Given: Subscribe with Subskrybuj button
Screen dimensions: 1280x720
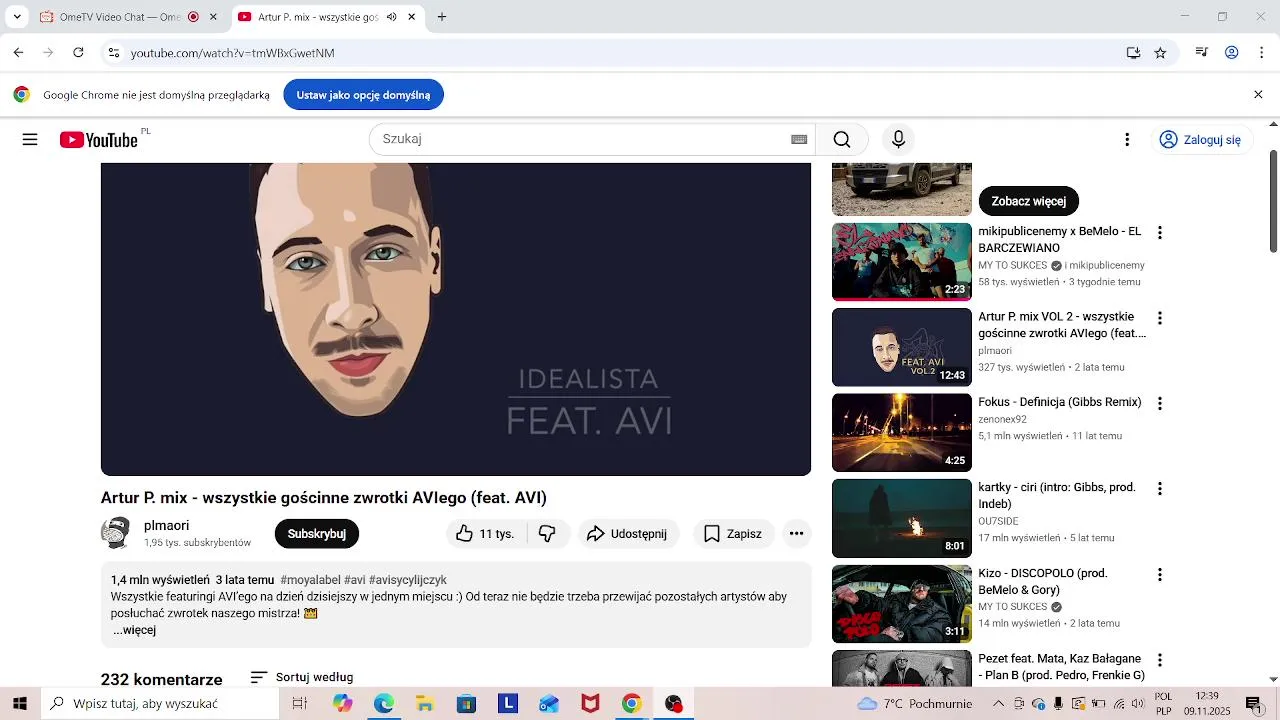Looking at the screenshot, I should pyautogui.click(x=317, y=534).
